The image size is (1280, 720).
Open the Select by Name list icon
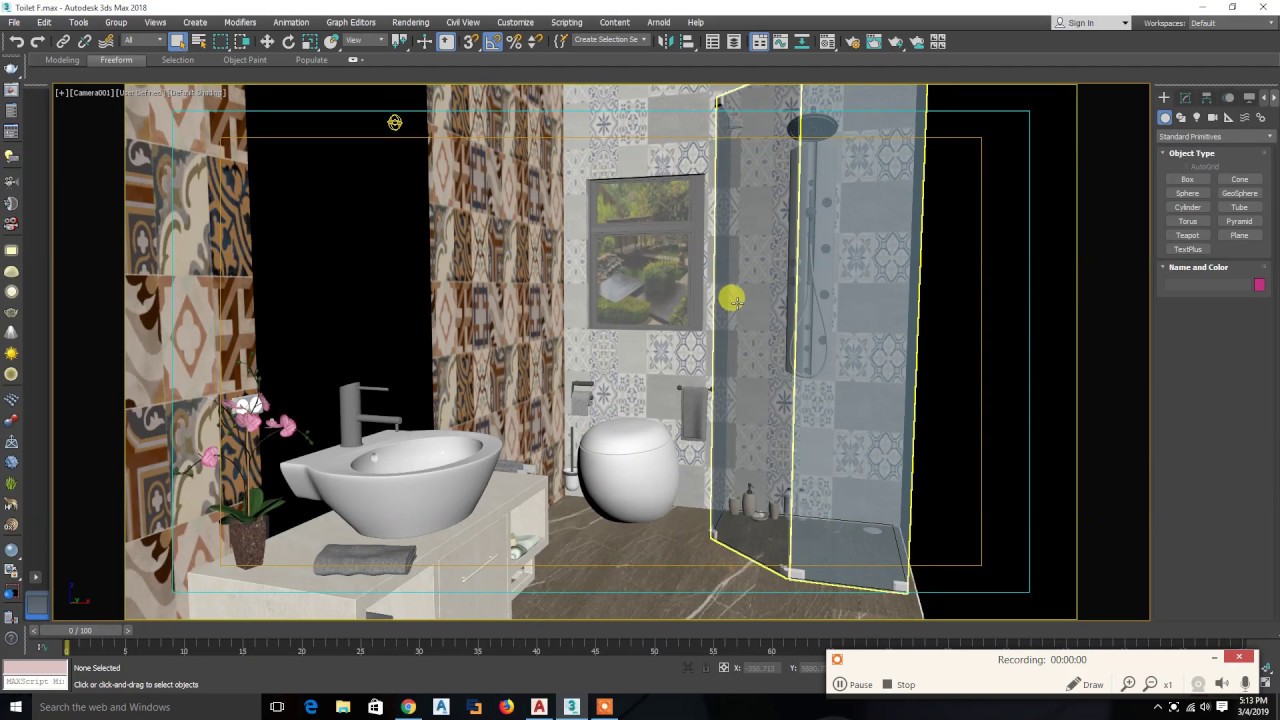tap(199, 41)
